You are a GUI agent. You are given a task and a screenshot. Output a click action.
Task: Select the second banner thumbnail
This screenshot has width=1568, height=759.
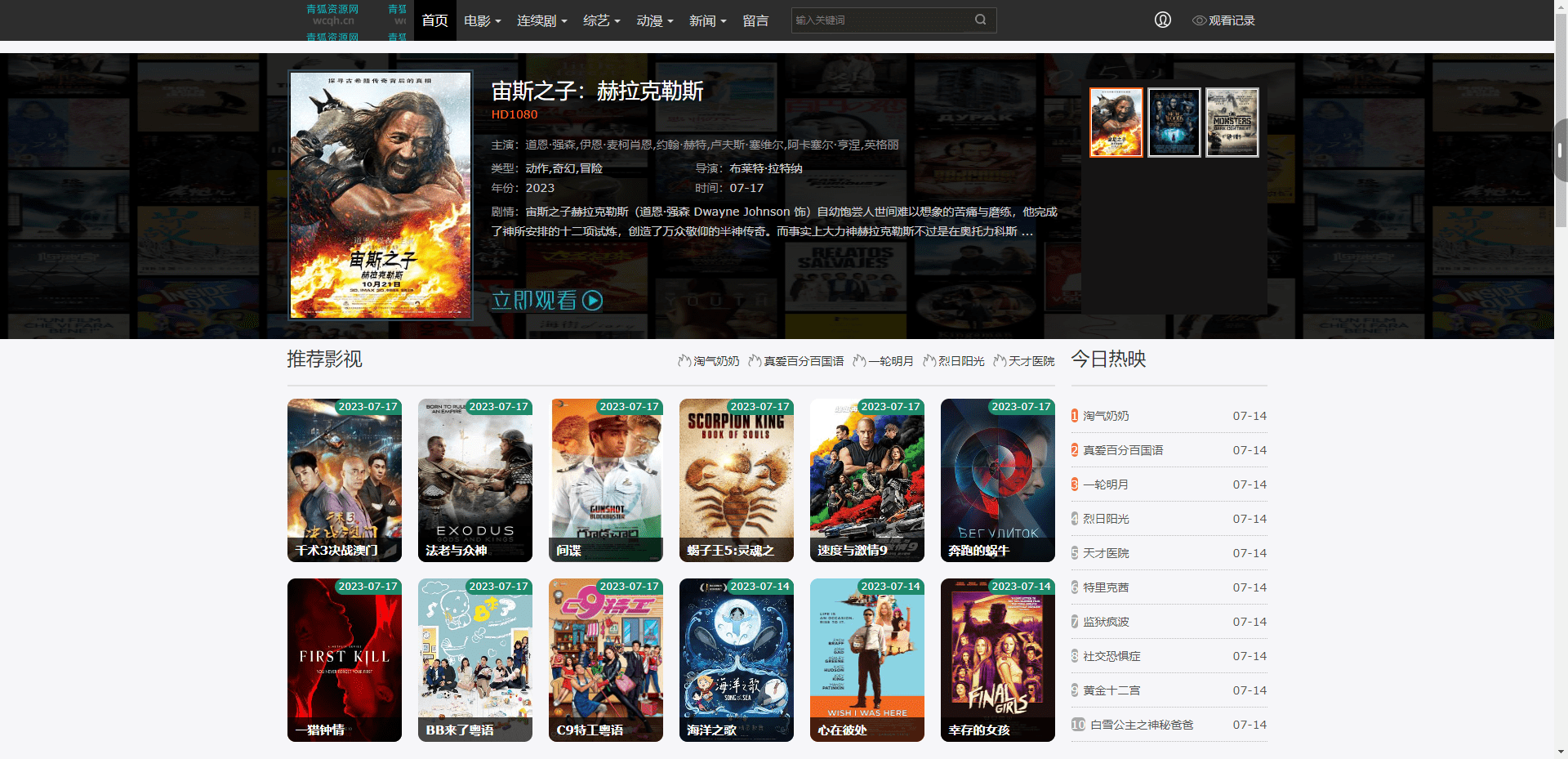click(x=1174, y=123)
